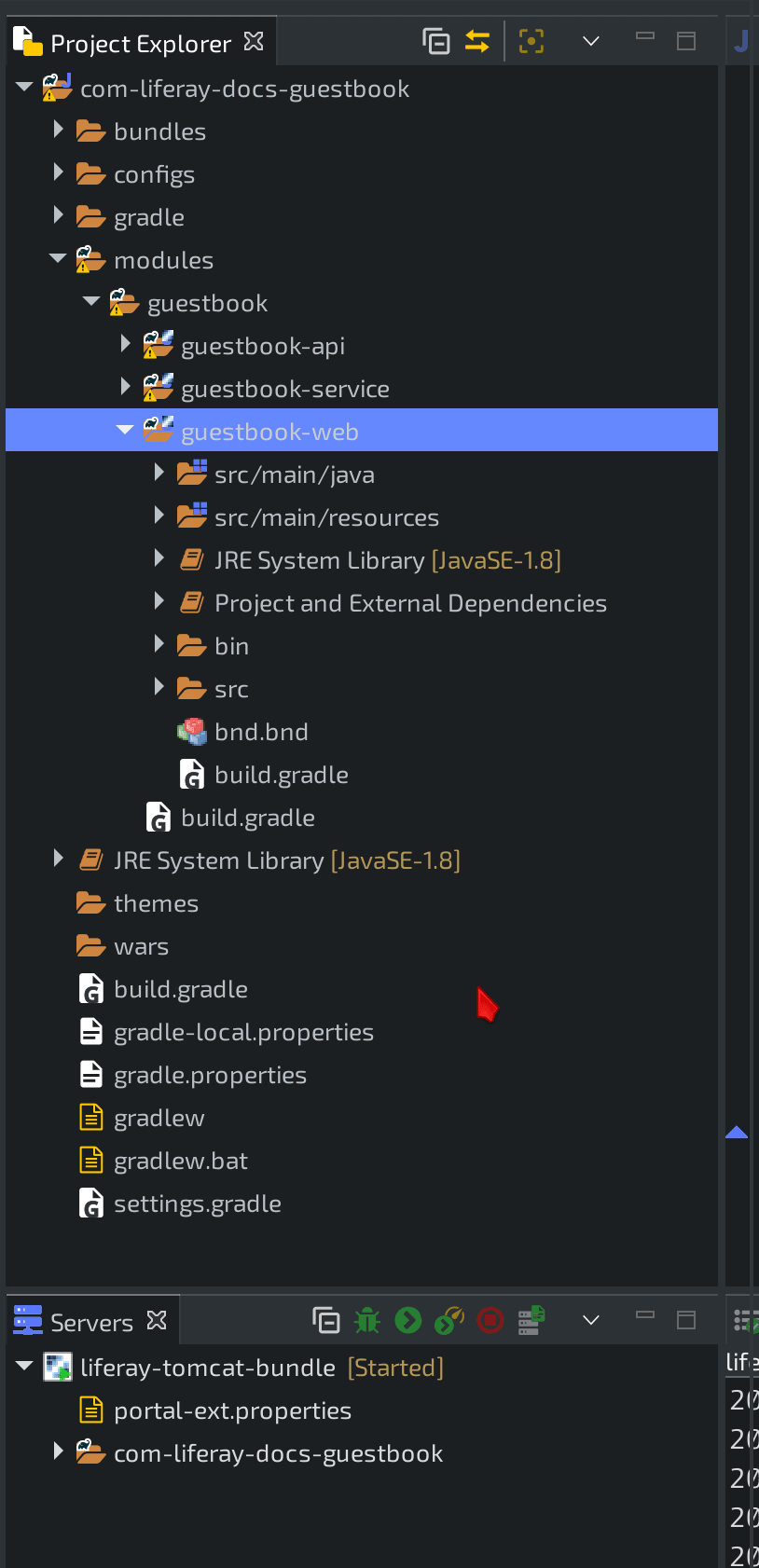This screenshot has height=1568, width=759.
Task: Click the bnd.bnd file icon
Action: point(192,732)
